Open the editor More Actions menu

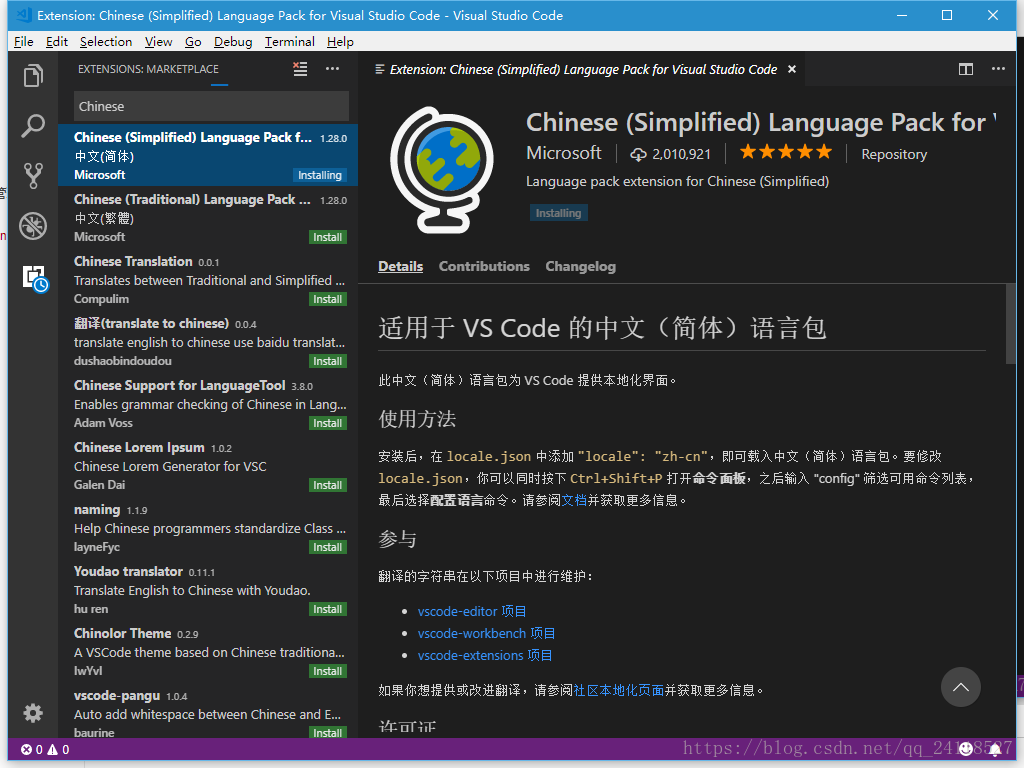pyautogui.click(x=998, y=69)
